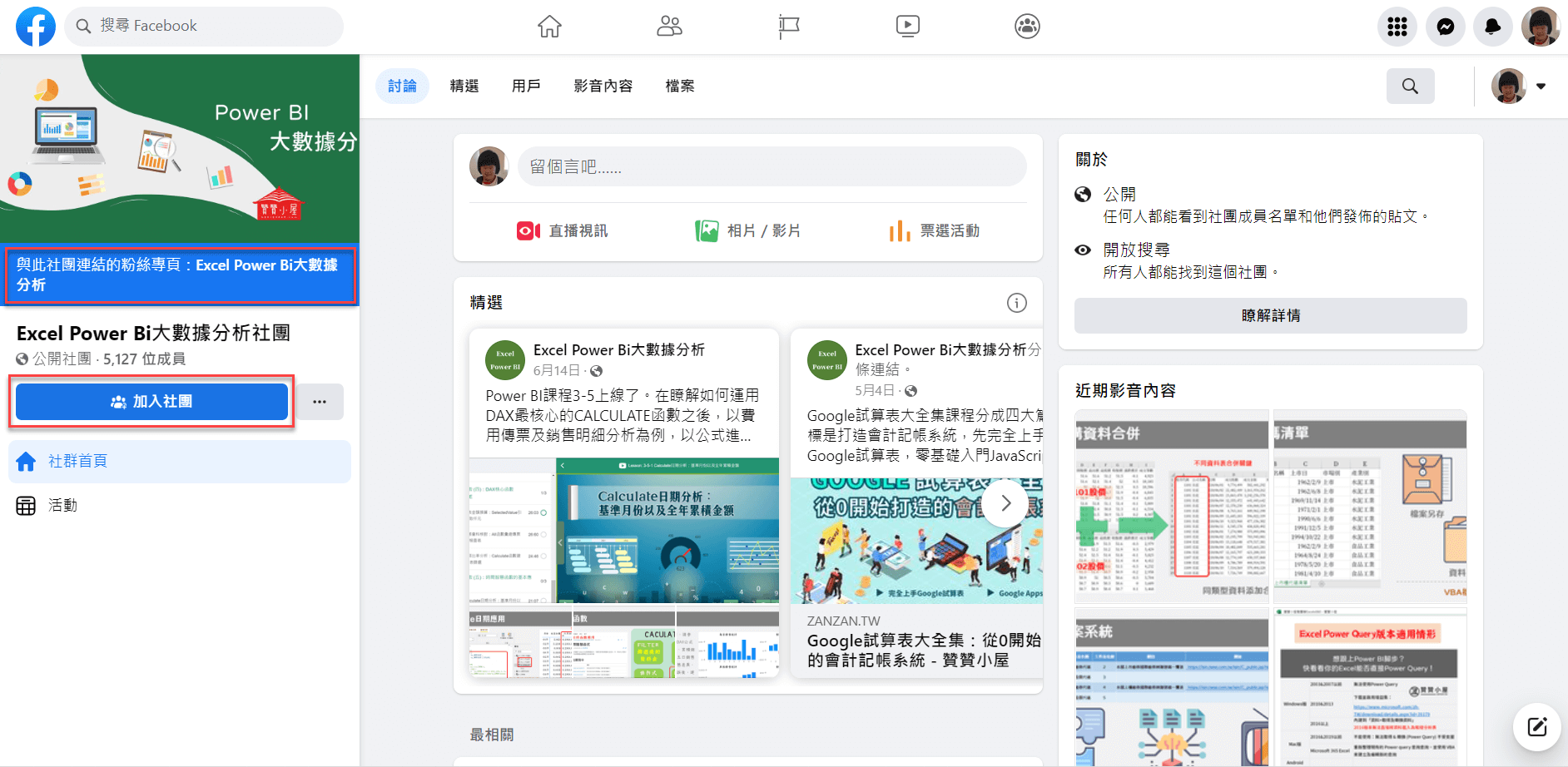This screenshot has height=767, width=1568.
Task: Go to the Home feed icon
Action: [549, 27]
